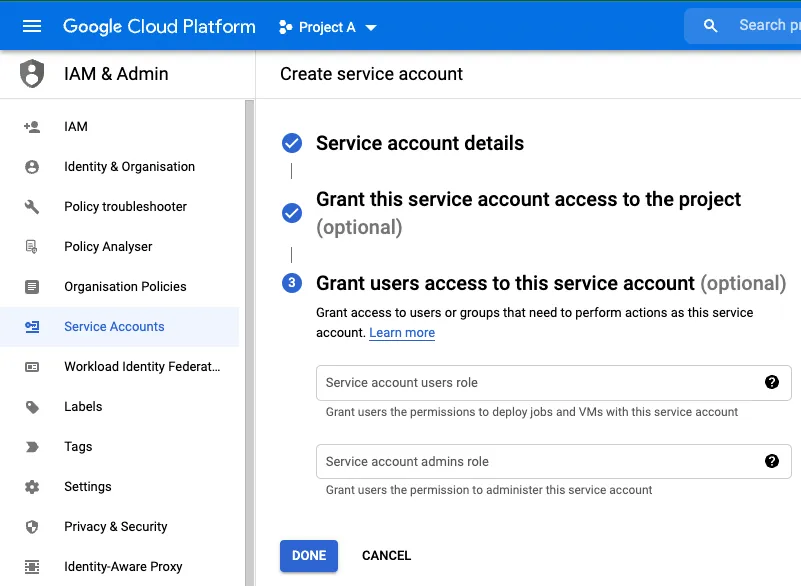The width and height of the screenshot is (801, 586).
Task: Expand the Service account details step
Action: pyautogui.click(x=420, y=143)
